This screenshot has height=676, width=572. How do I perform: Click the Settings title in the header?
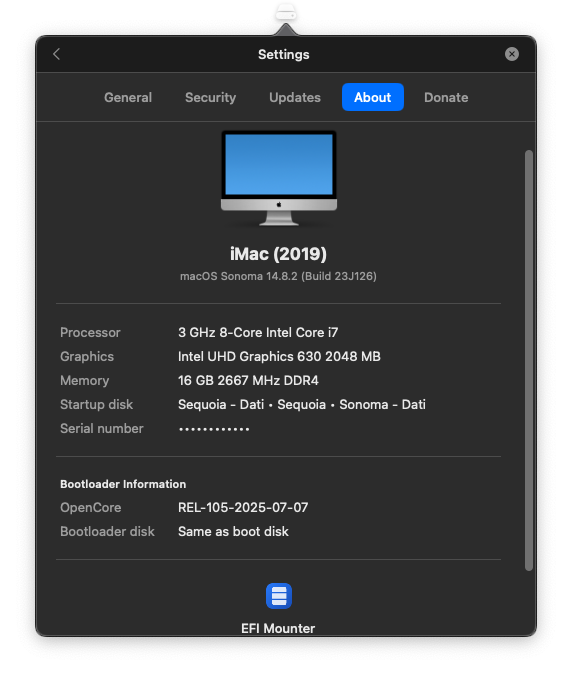click(284, 54)
